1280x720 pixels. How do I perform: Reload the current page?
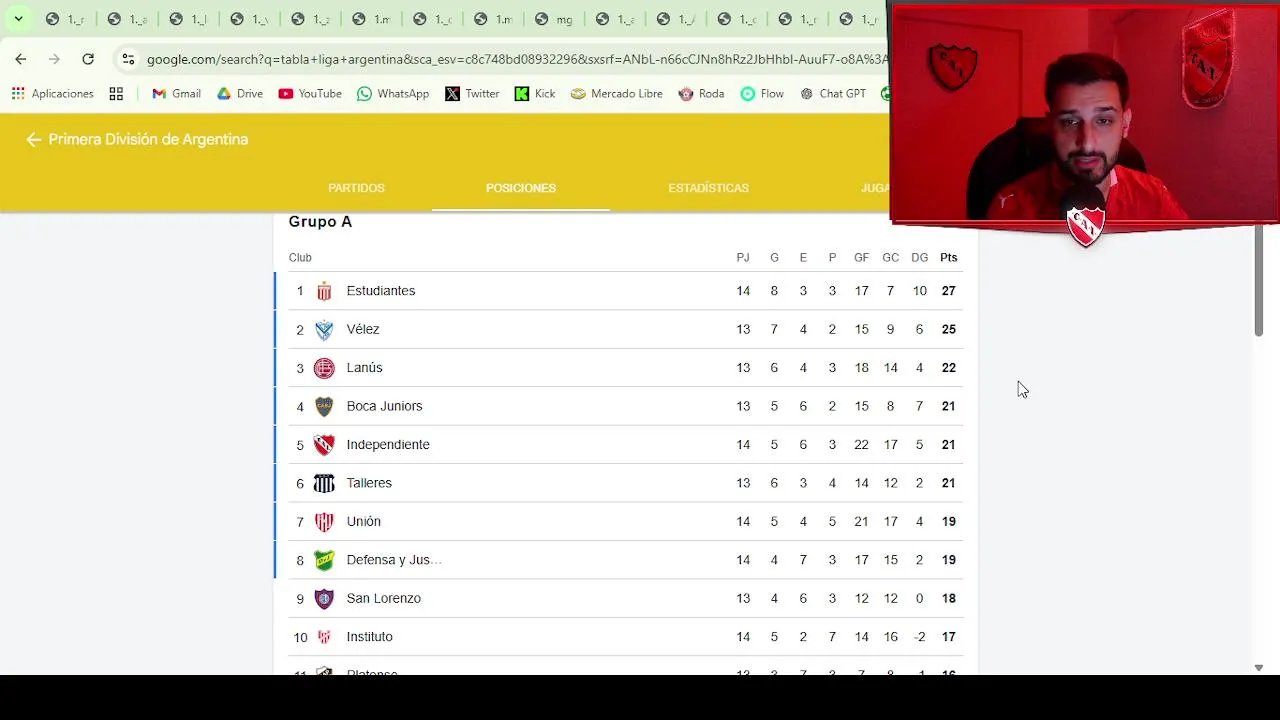(x=88, y=59)
